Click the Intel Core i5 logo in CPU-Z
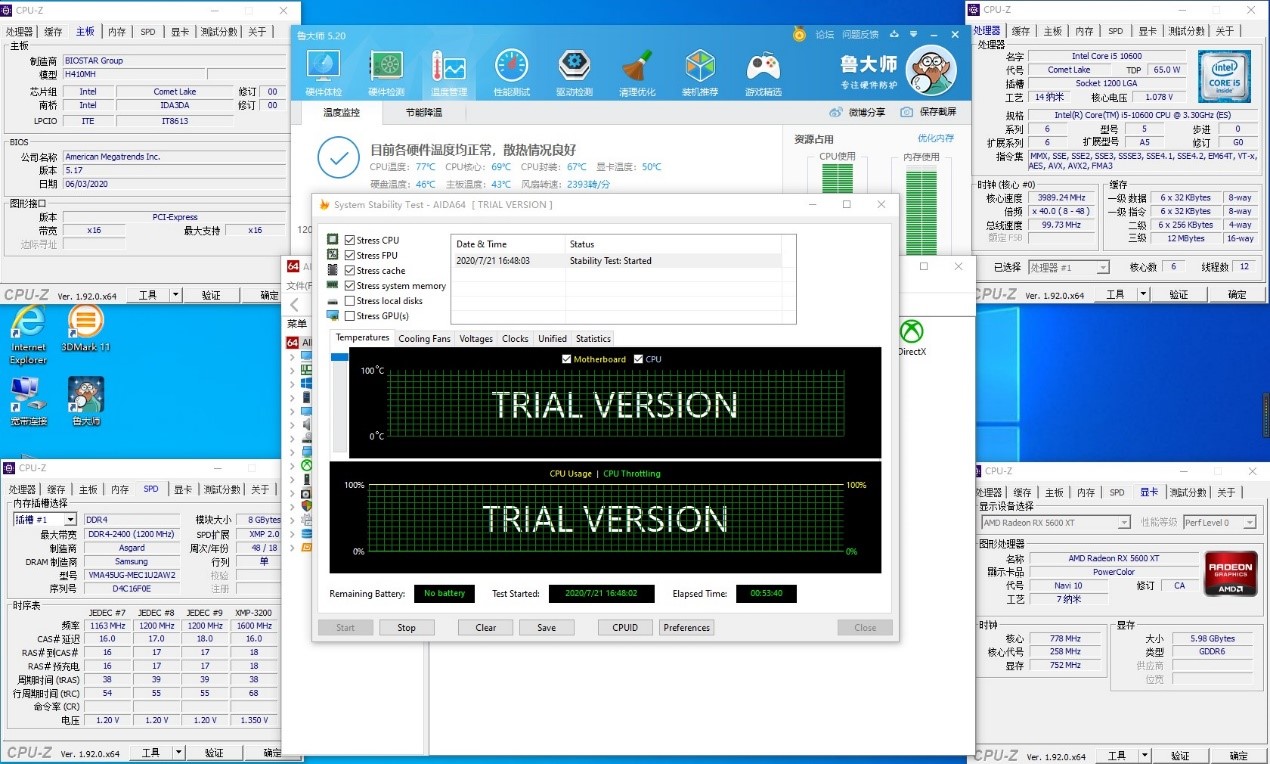This screenshot has height=764, width=1270. click(1225, 76)
